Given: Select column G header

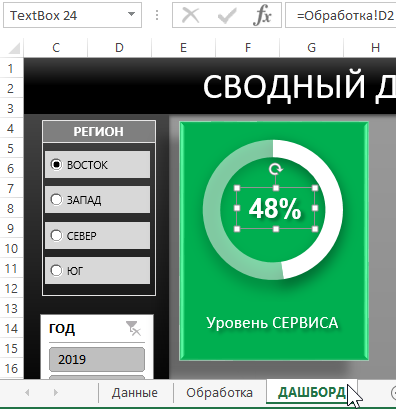Looking at the screenshot, I should 311,48.
